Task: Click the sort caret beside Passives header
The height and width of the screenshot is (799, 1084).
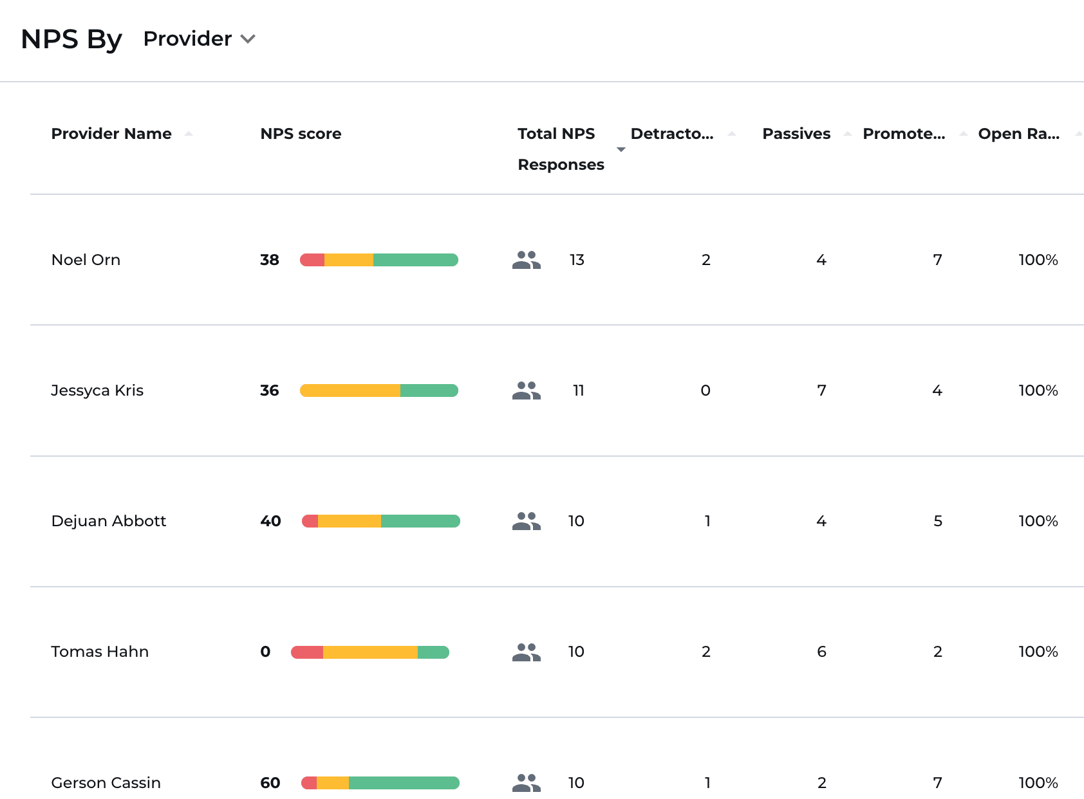Action: [x=846, y=133]
